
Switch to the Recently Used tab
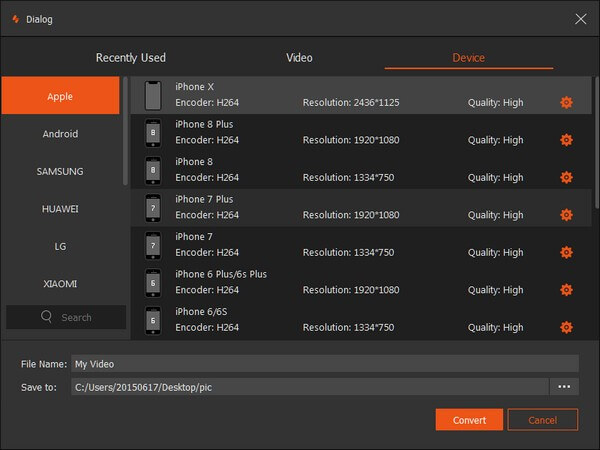pyautogui.click(x=131, y=58)
